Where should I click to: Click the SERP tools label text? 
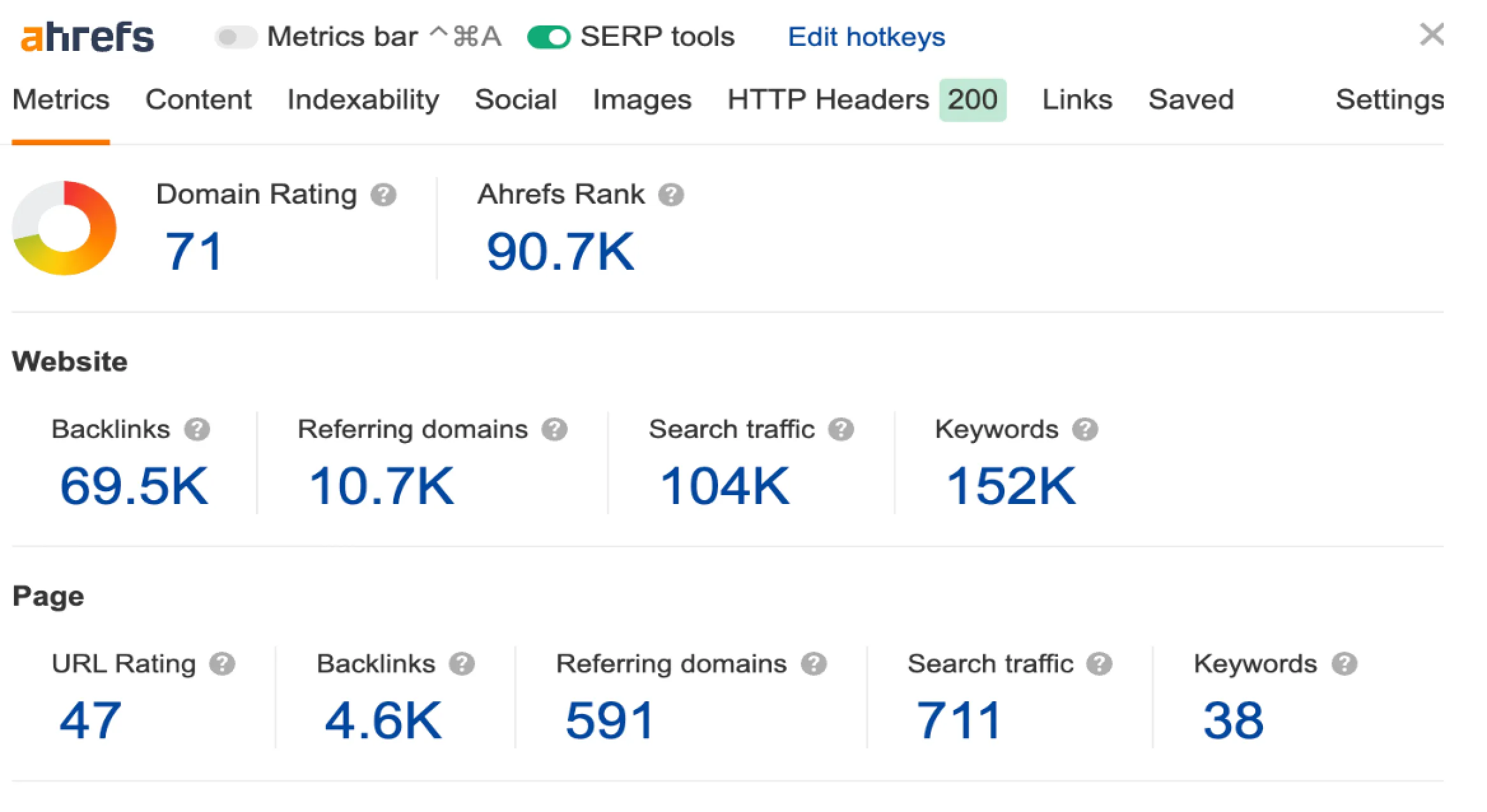658,36
